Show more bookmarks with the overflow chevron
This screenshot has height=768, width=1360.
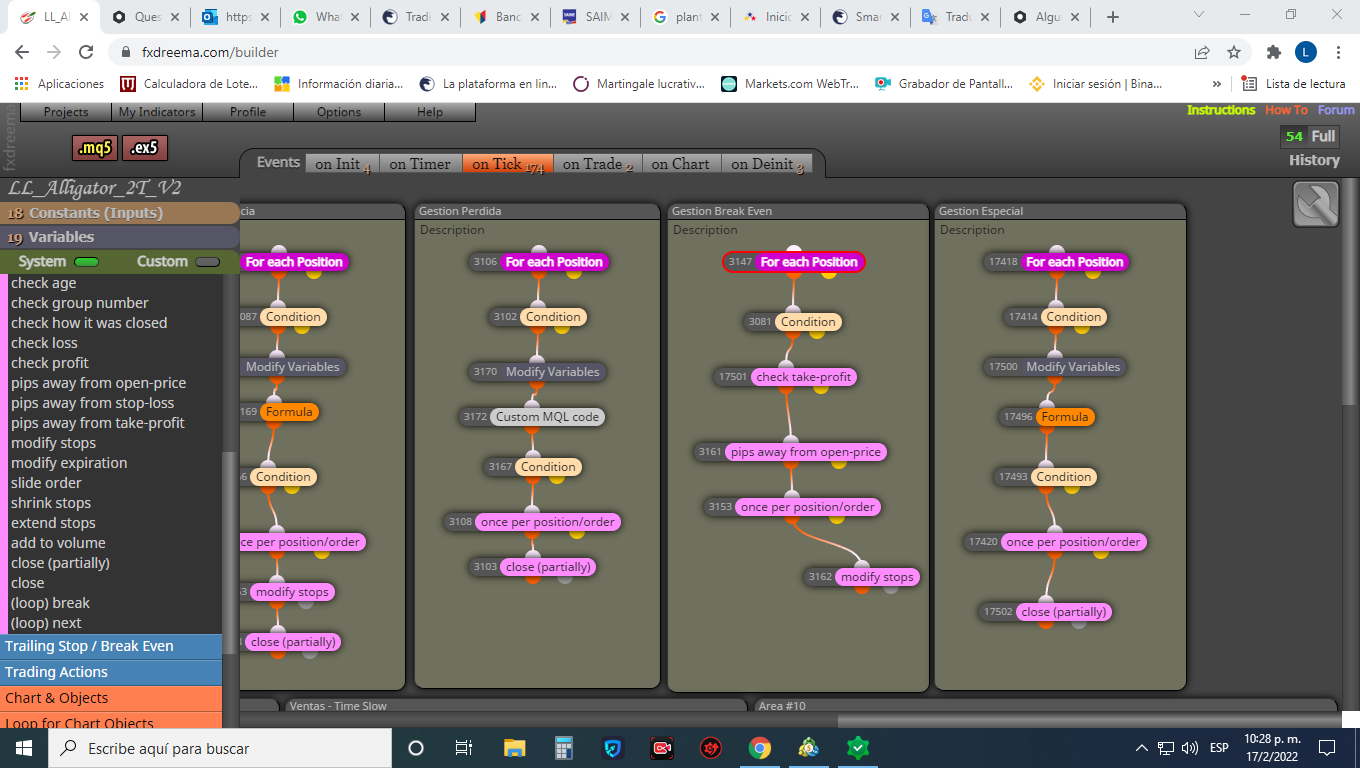tap(1217, 84)
